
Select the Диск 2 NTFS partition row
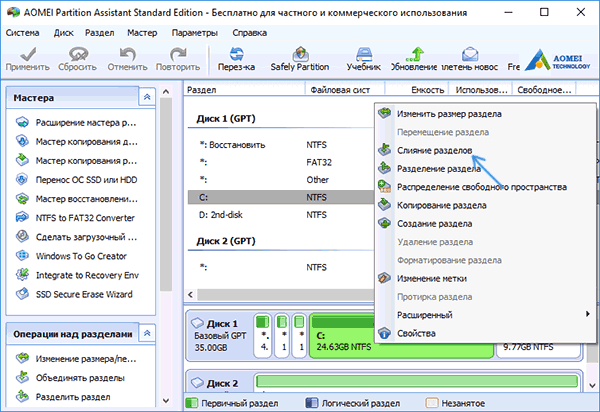[x=281, y=267]
